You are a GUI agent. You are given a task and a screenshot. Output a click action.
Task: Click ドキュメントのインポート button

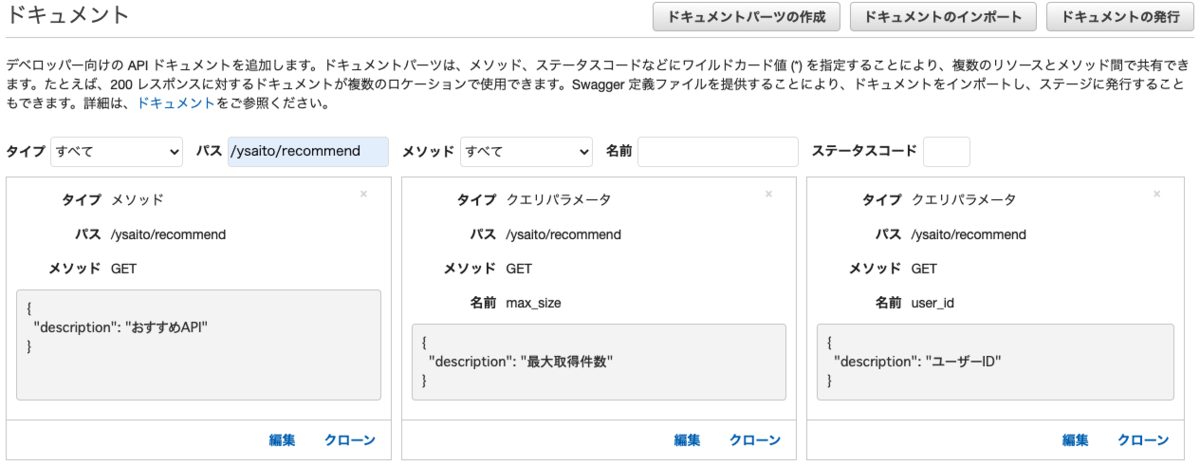point(943,17)
